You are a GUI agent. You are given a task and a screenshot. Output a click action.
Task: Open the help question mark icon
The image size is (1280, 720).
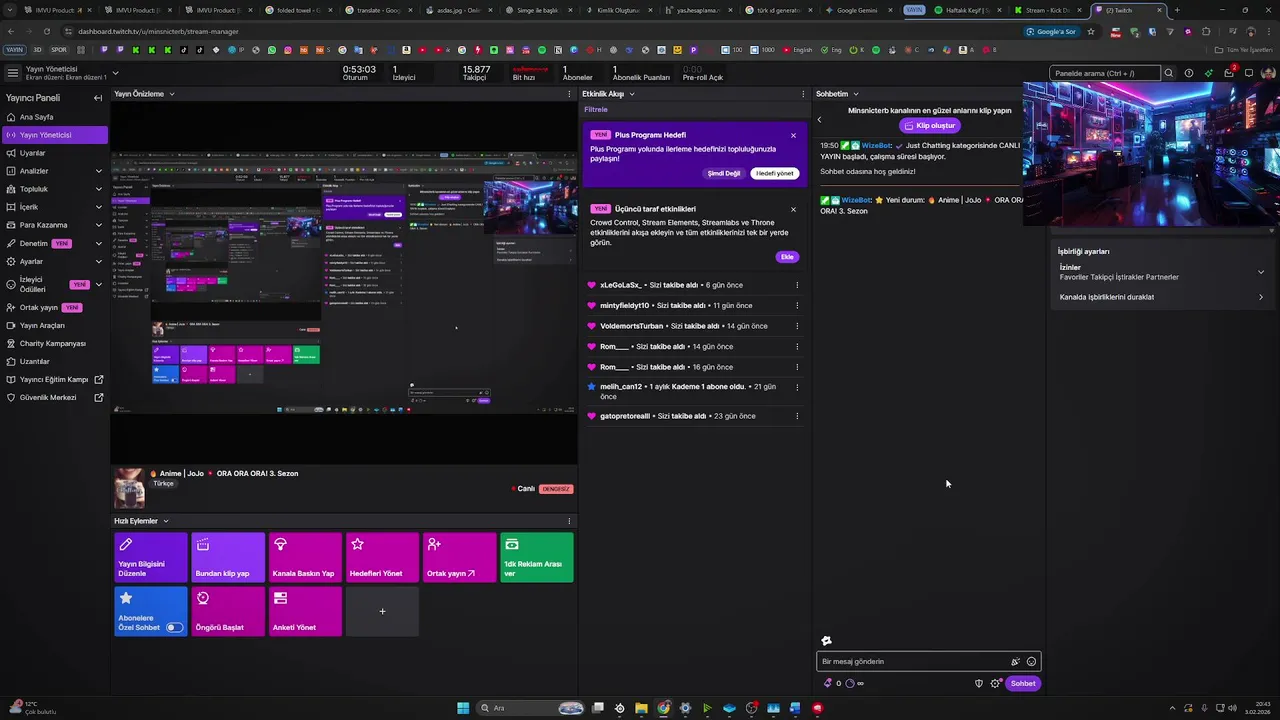1188,73
